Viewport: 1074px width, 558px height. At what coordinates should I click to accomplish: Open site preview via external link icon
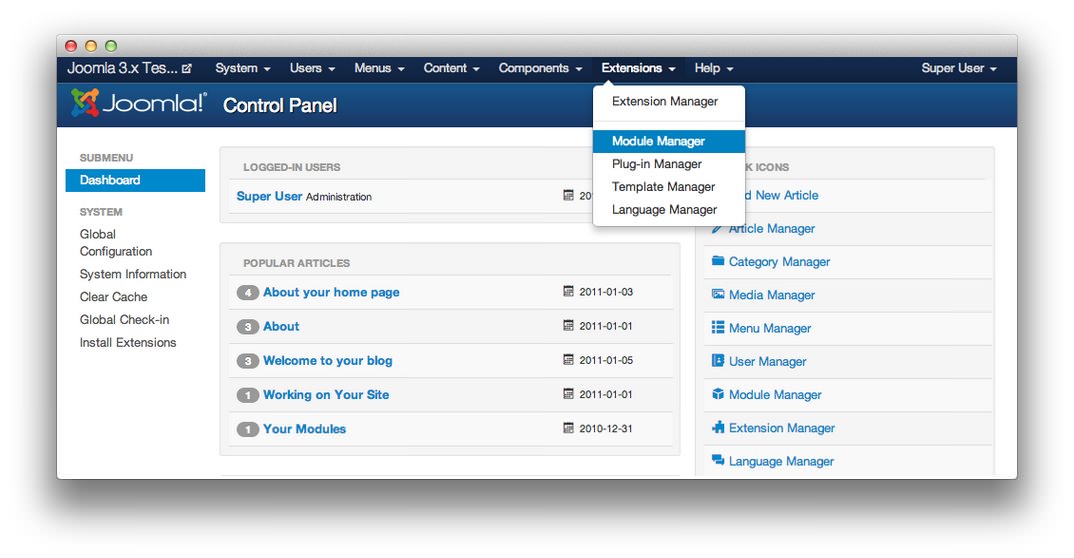(187, 68)
